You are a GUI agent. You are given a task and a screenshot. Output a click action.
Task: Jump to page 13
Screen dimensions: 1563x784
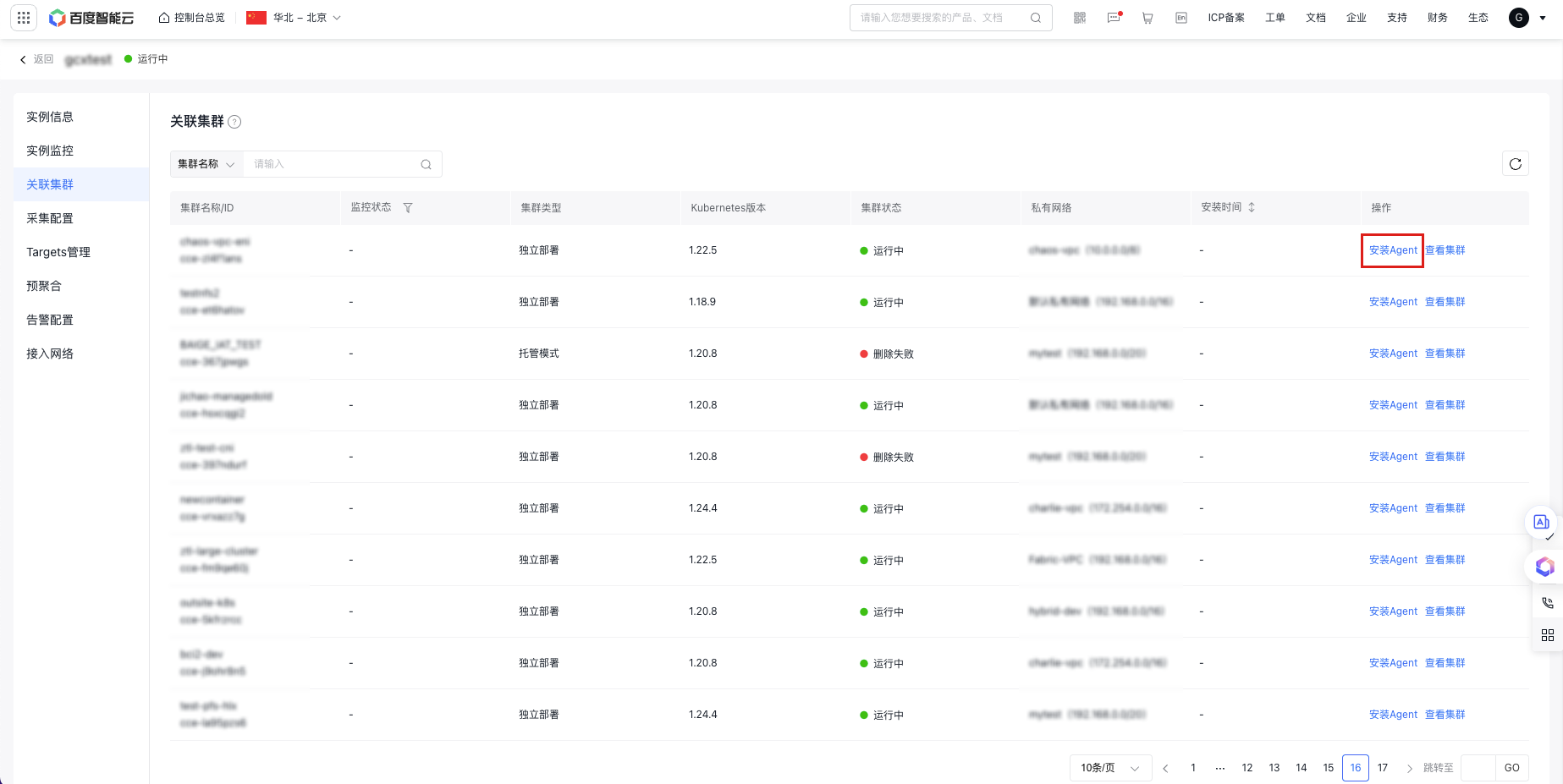click(x=1274, y=768)
